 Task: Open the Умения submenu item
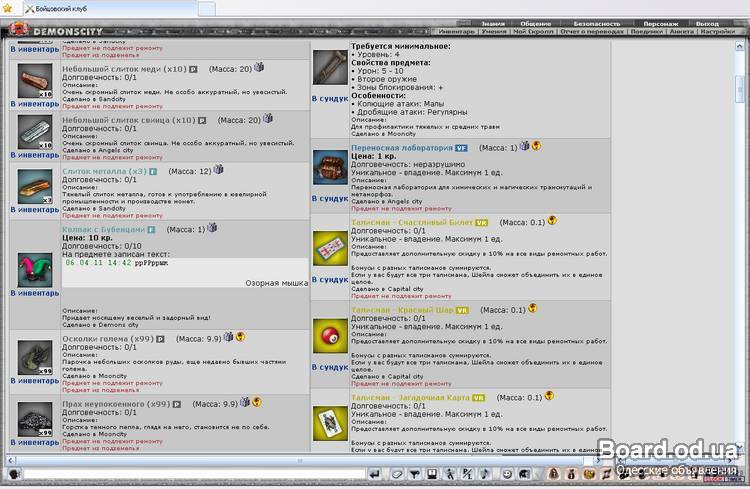coord(494,32)
